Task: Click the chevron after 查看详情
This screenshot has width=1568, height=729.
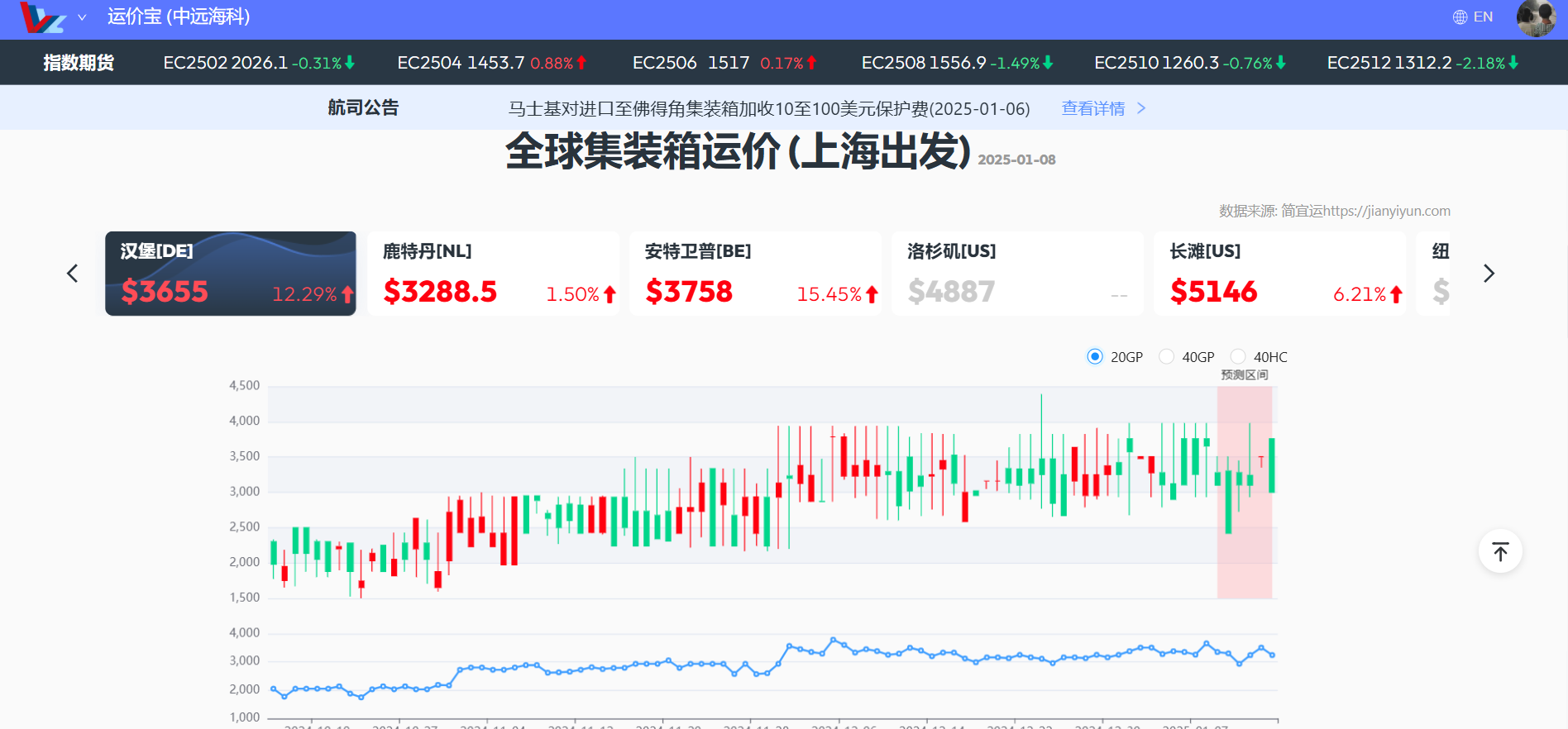Action: (1141, 109)
